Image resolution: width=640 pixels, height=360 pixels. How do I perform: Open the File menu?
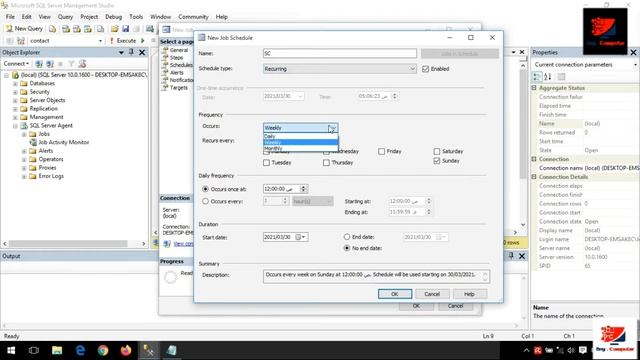point(10,17)
